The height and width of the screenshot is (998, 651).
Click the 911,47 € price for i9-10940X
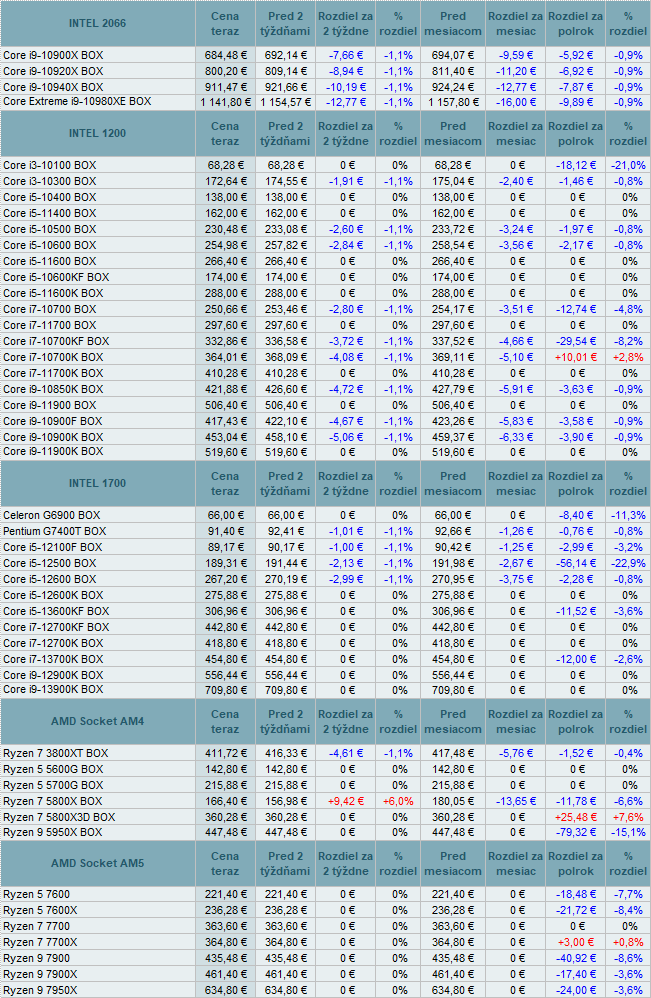[225, 87]
